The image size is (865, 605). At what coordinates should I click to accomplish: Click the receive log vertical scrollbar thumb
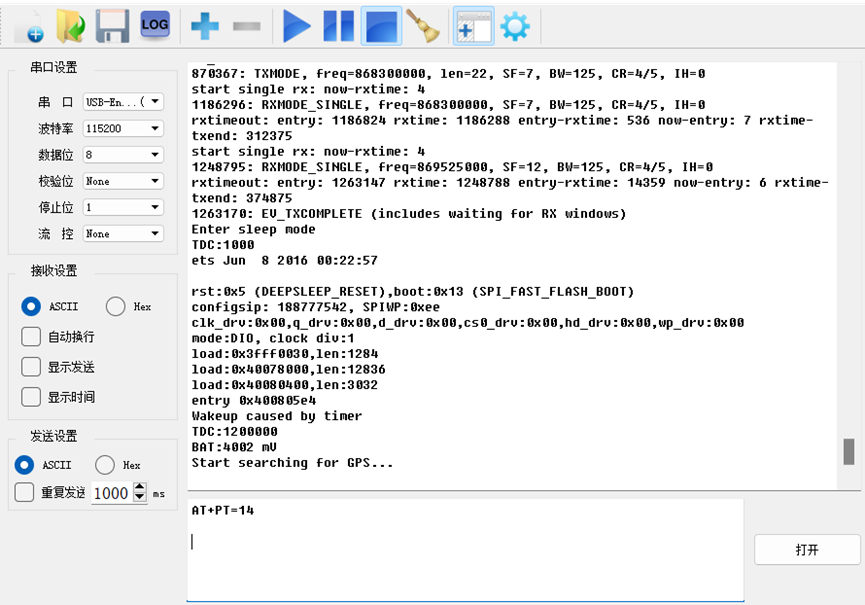(x=848, y=452)
